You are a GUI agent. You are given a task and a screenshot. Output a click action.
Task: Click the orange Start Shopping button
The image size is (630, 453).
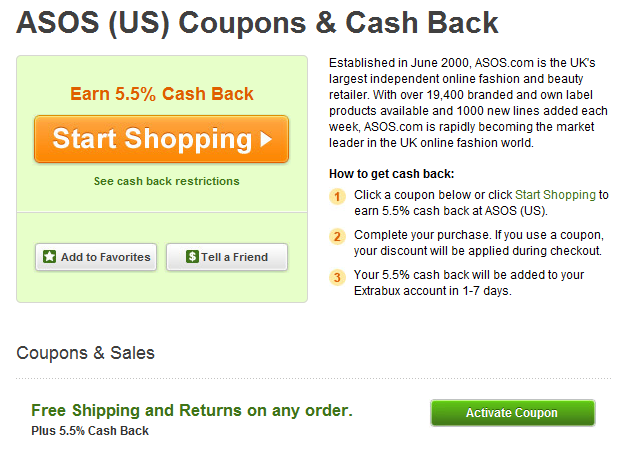click(x=160, y=139)
